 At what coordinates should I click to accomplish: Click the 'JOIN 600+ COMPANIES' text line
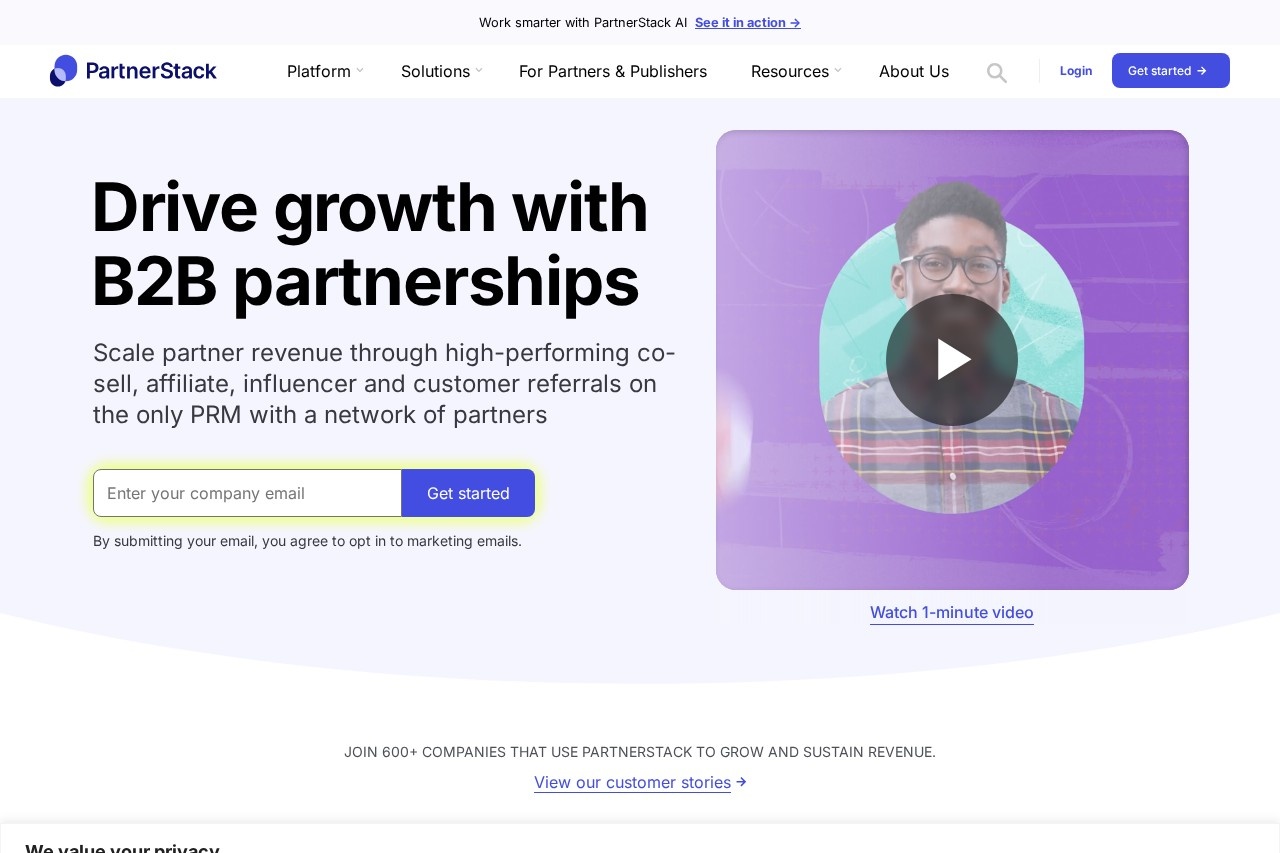click(x=640, y=752)
